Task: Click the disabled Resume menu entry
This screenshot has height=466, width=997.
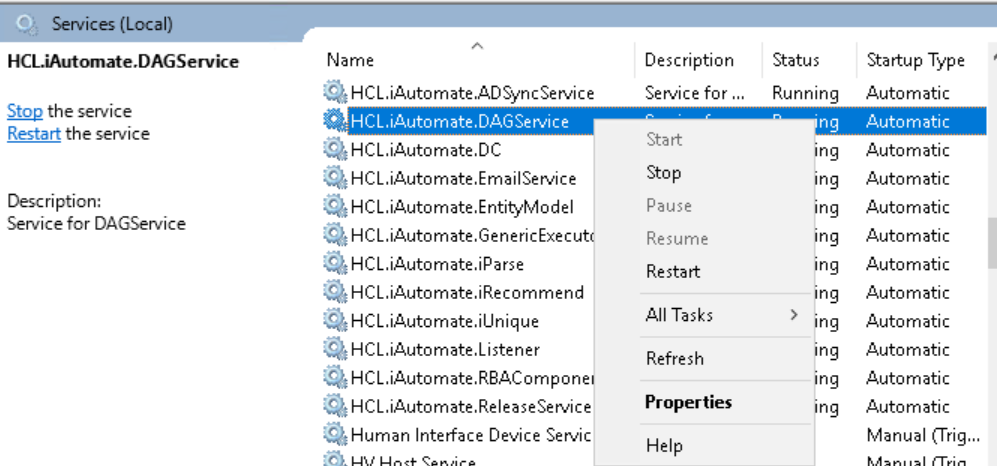Action: (x=704, y=238)
